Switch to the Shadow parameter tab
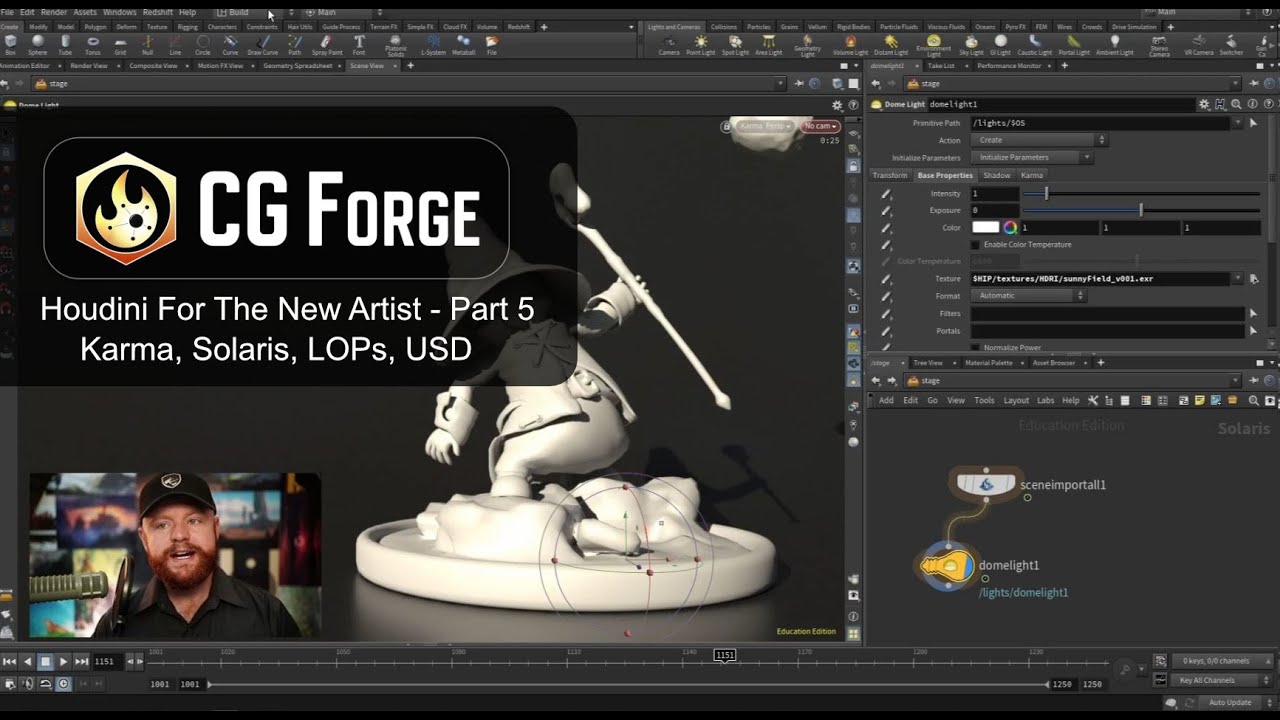The image size is (1280, 720). [997, 175]
